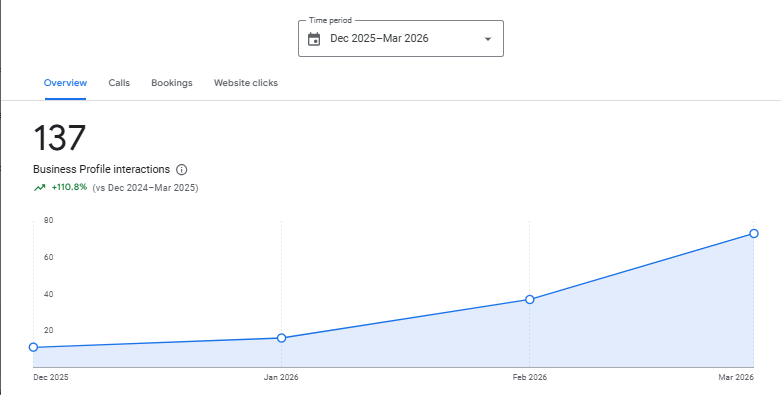Viewport: 781px width, 395px height.
Task: Click the vs Dec 2024–Mar 2025 comparison text
Action: (145, 188)
